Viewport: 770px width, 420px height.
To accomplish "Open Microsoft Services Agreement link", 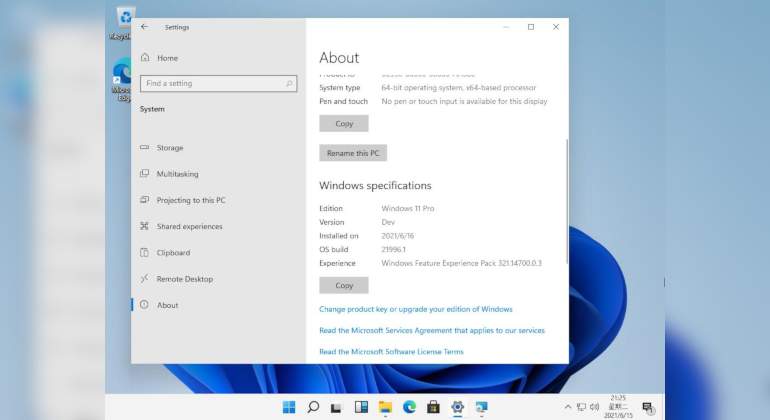I will [x=432, y=330].
